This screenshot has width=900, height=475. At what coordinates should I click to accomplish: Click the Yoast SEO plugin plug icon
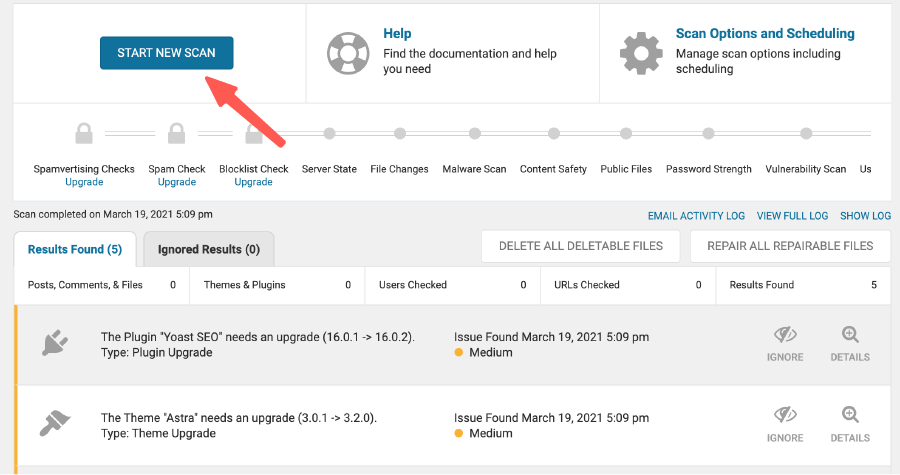point(55,345)
